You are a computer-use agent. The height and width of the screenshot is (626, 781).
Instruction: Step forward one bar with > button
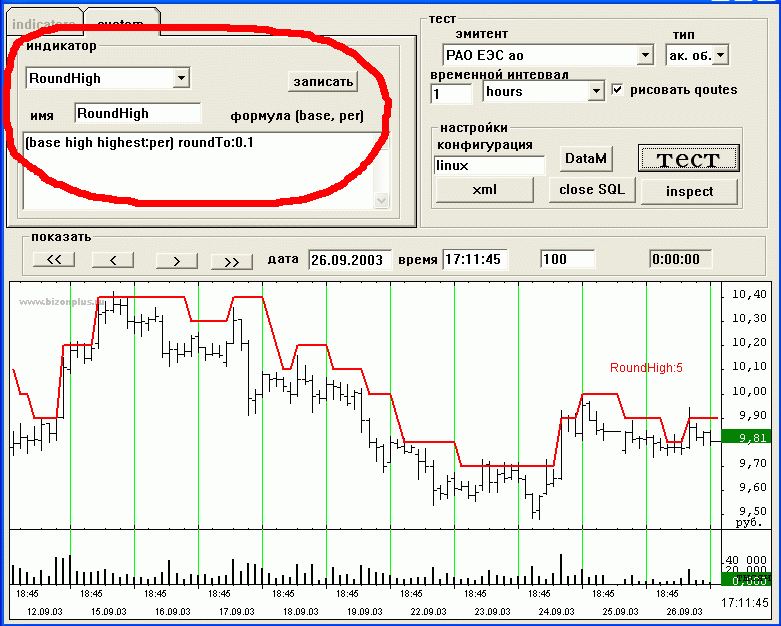pyautogui.click(x=175, y=260)
